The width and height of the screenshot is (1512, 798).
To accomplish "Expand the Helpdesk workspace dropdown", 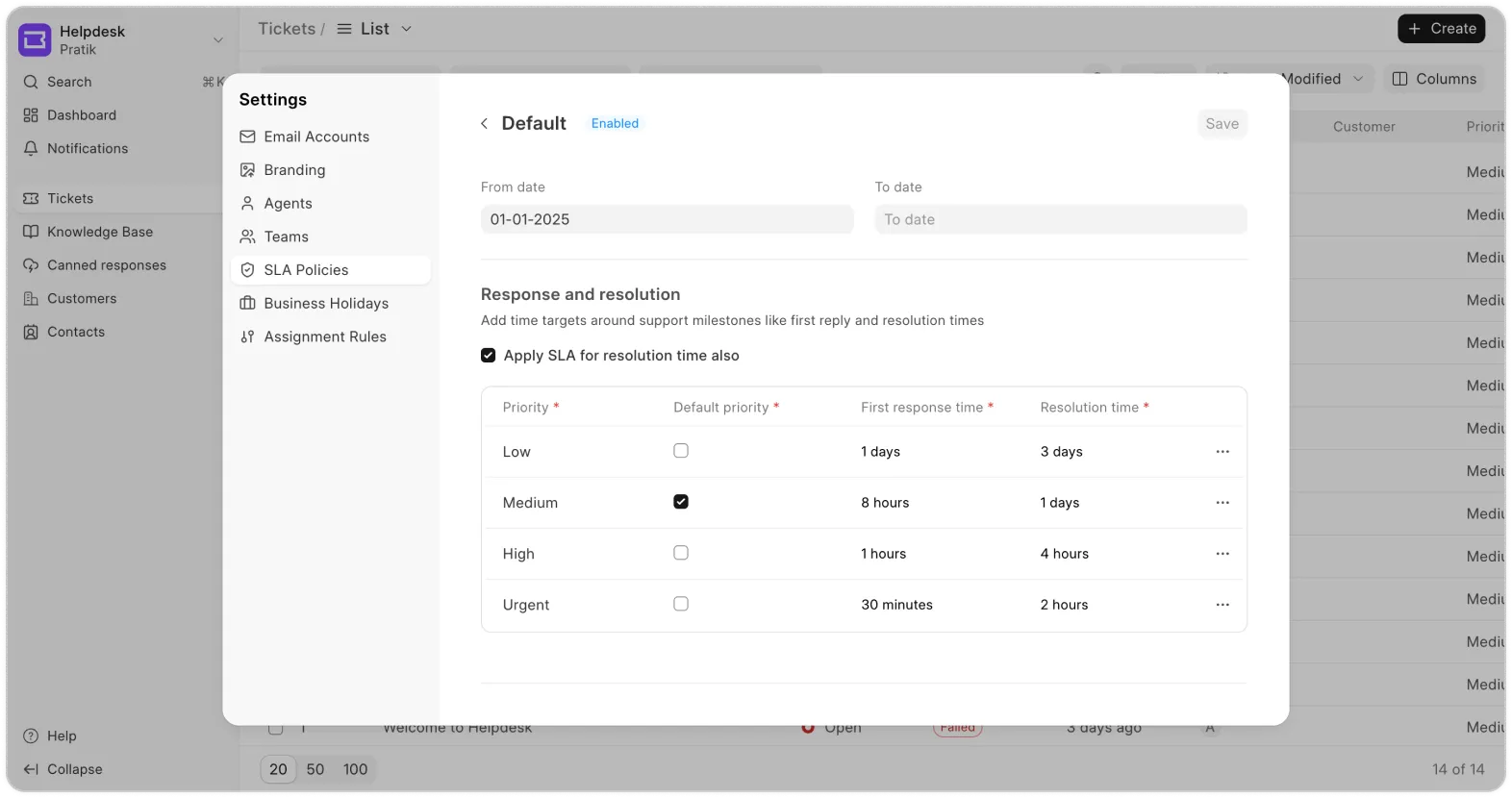I will point(217,40).
